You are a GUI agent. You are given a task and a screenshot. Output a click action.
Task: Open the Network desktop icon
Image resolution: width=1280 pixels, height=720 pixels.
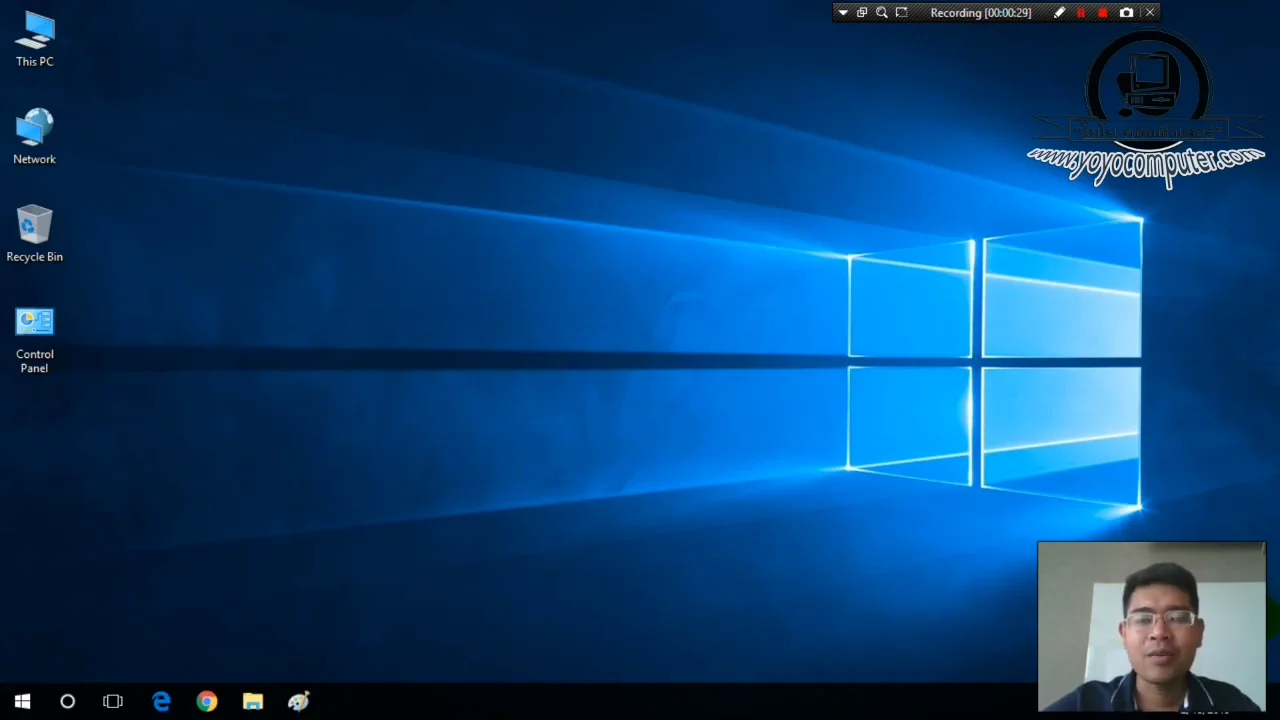(x=34, y=130)
